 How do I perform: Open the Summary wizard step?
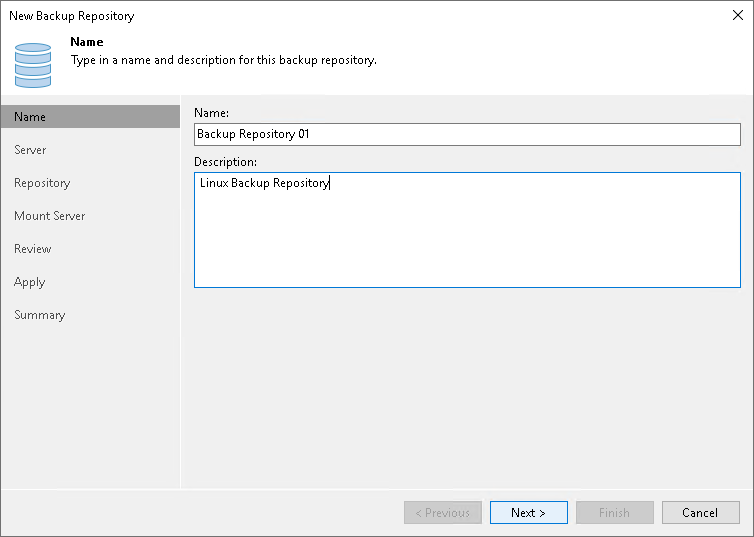tap(39, 315)
